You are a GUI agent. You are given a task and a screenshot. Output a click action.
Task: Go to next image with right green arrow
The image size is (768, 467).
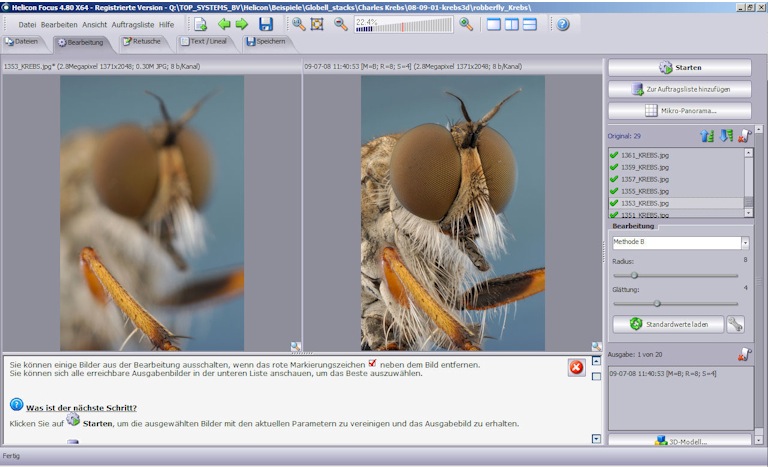coord(242,24)
